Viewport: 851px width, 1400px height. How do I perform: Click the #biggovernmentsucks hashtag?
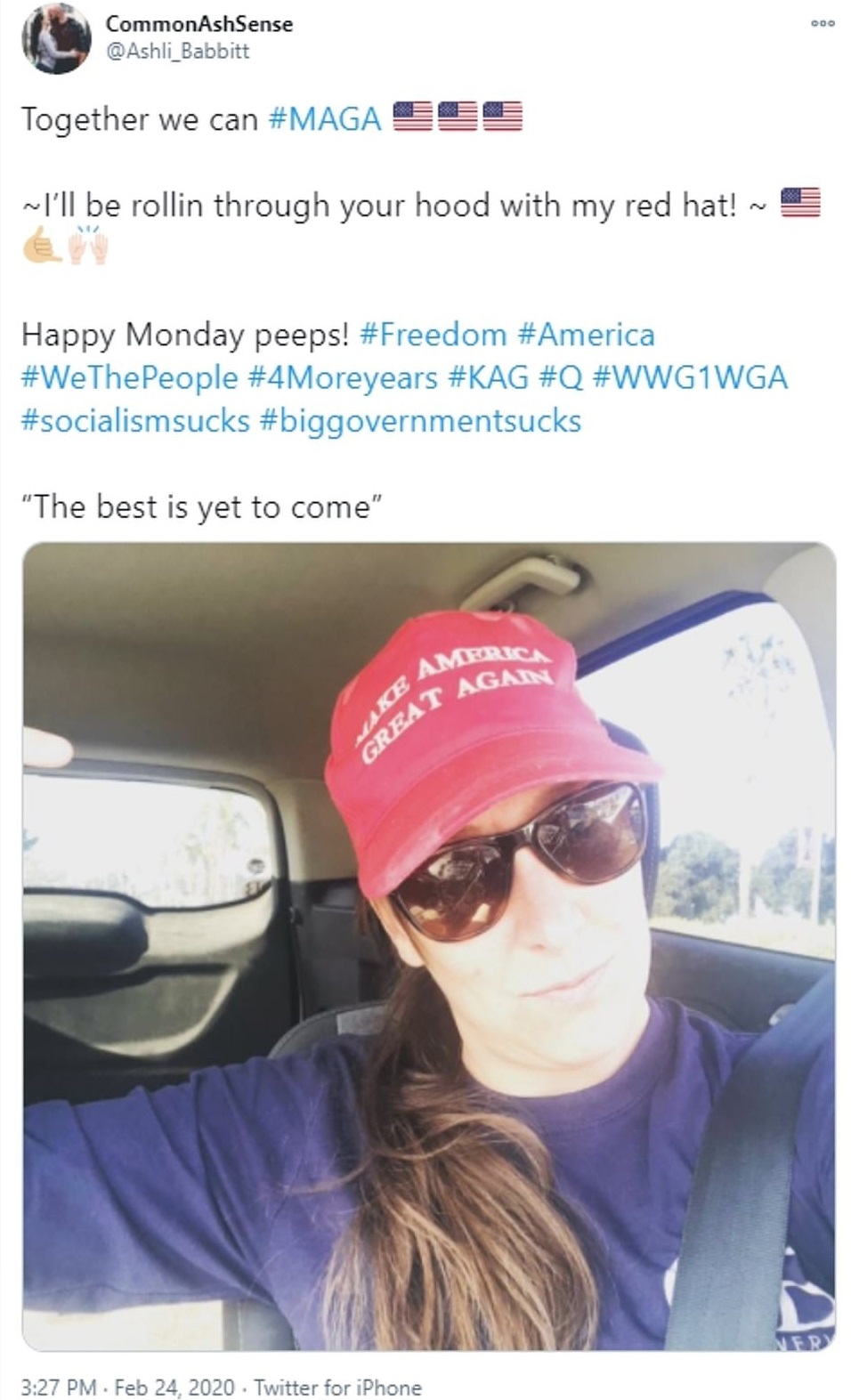(x=420, y=420)
